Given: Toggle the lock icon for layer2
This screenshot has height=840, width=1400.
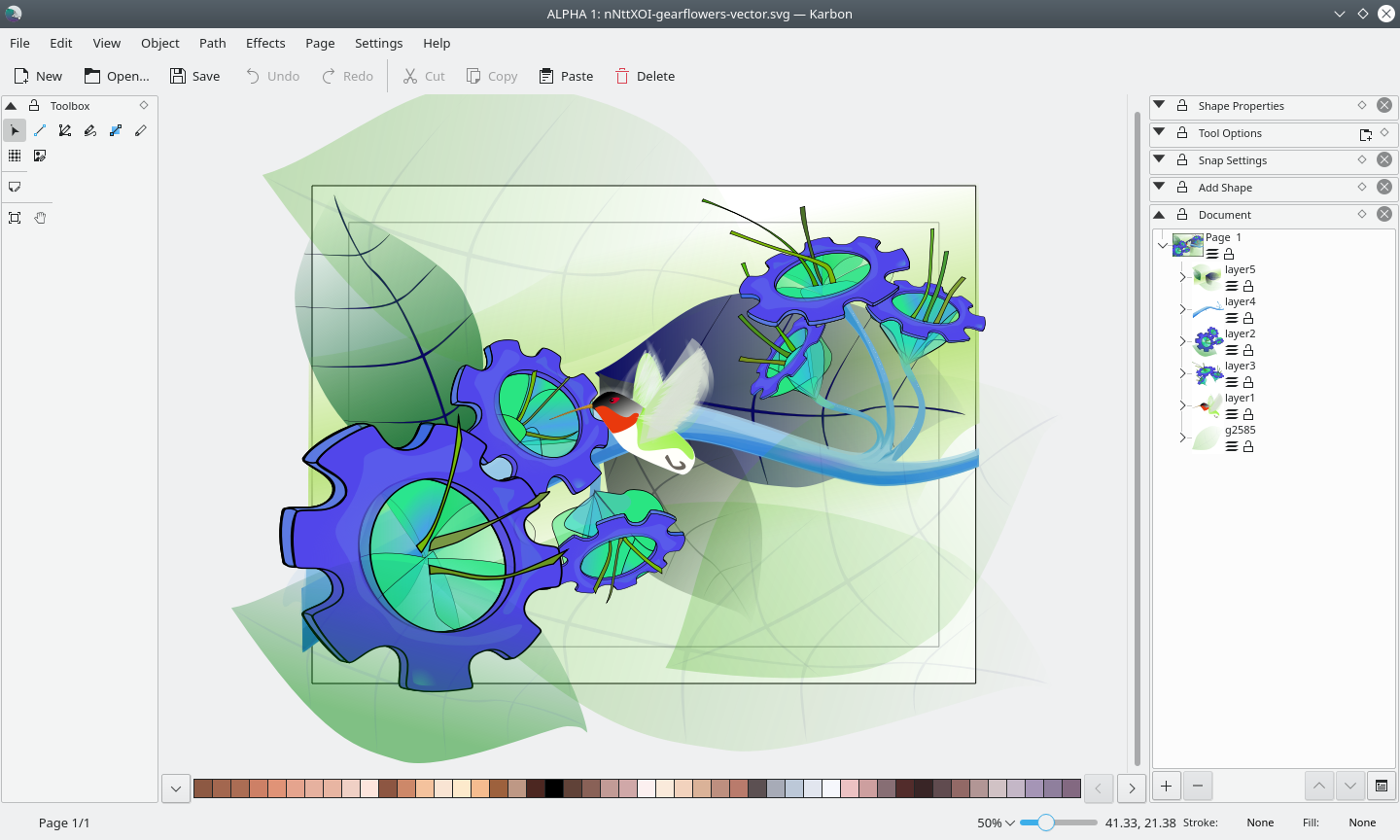Looking at the screenshot, I should pyautogui.click(x=1248, y=350).
